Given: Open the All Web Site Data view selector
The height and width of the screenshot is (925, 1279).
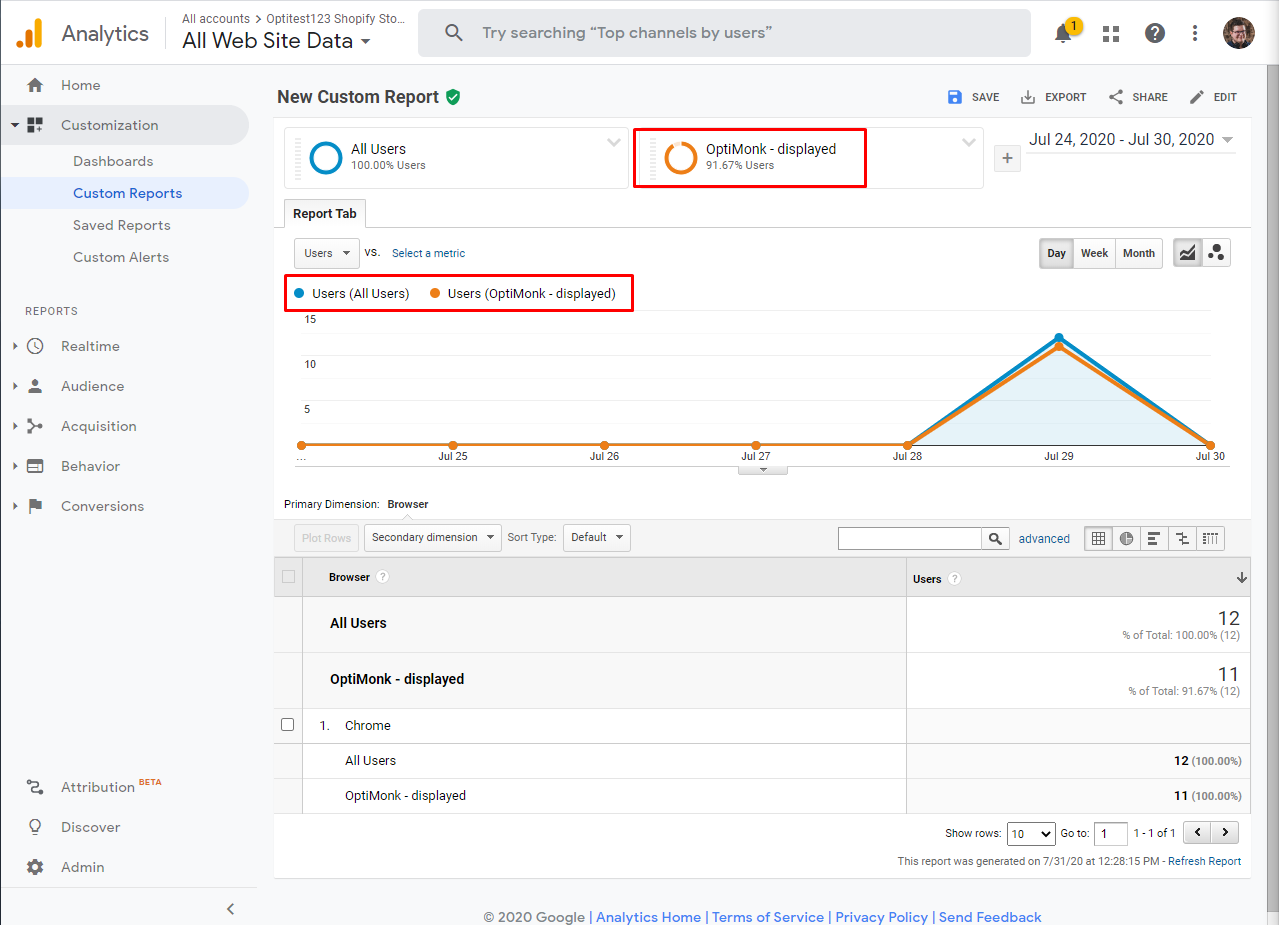Looking at the screenshot, I should (277, 41).
